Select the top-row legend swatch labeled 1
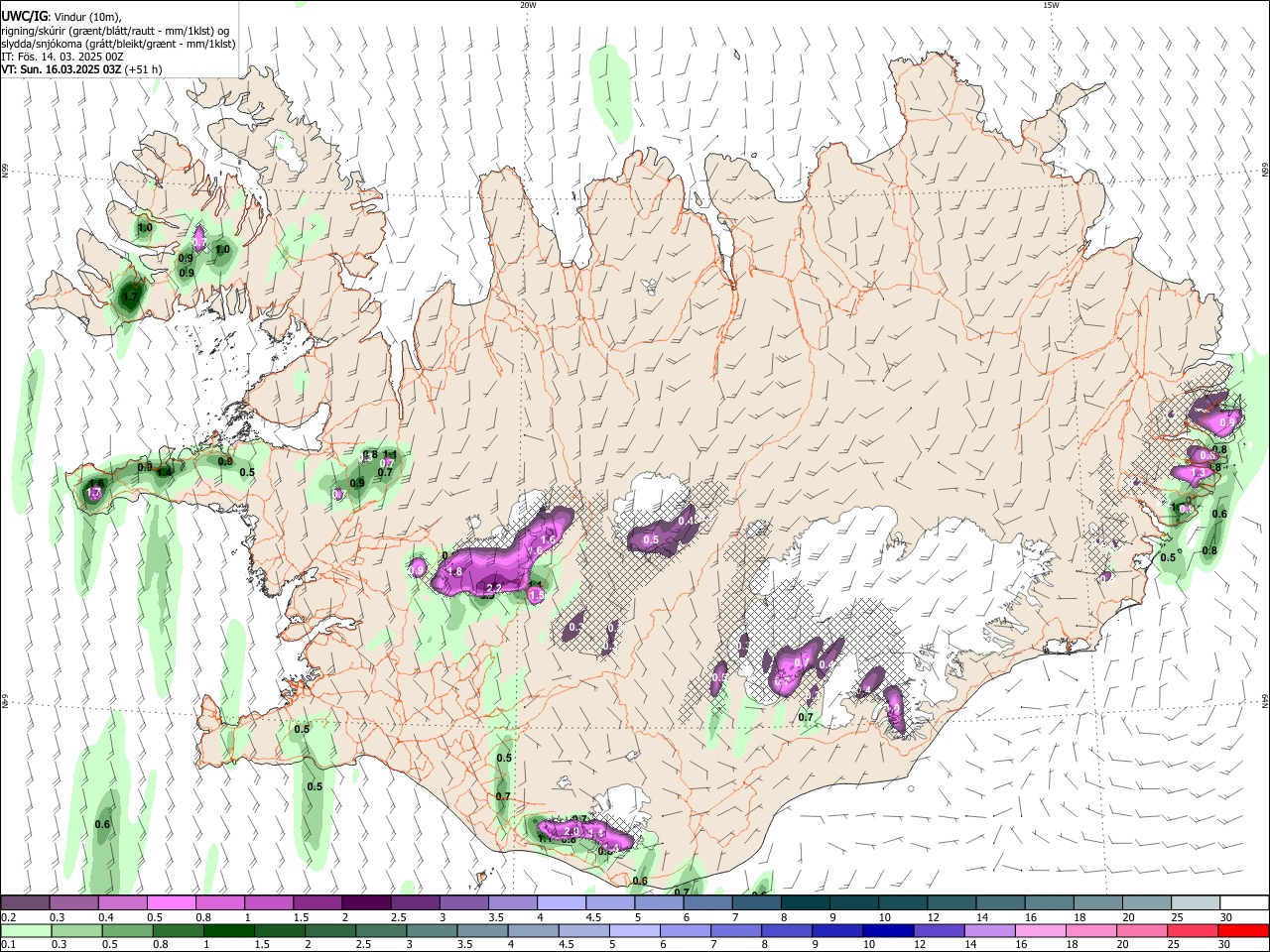1270x952 pixels. click(x=268, y=903)
